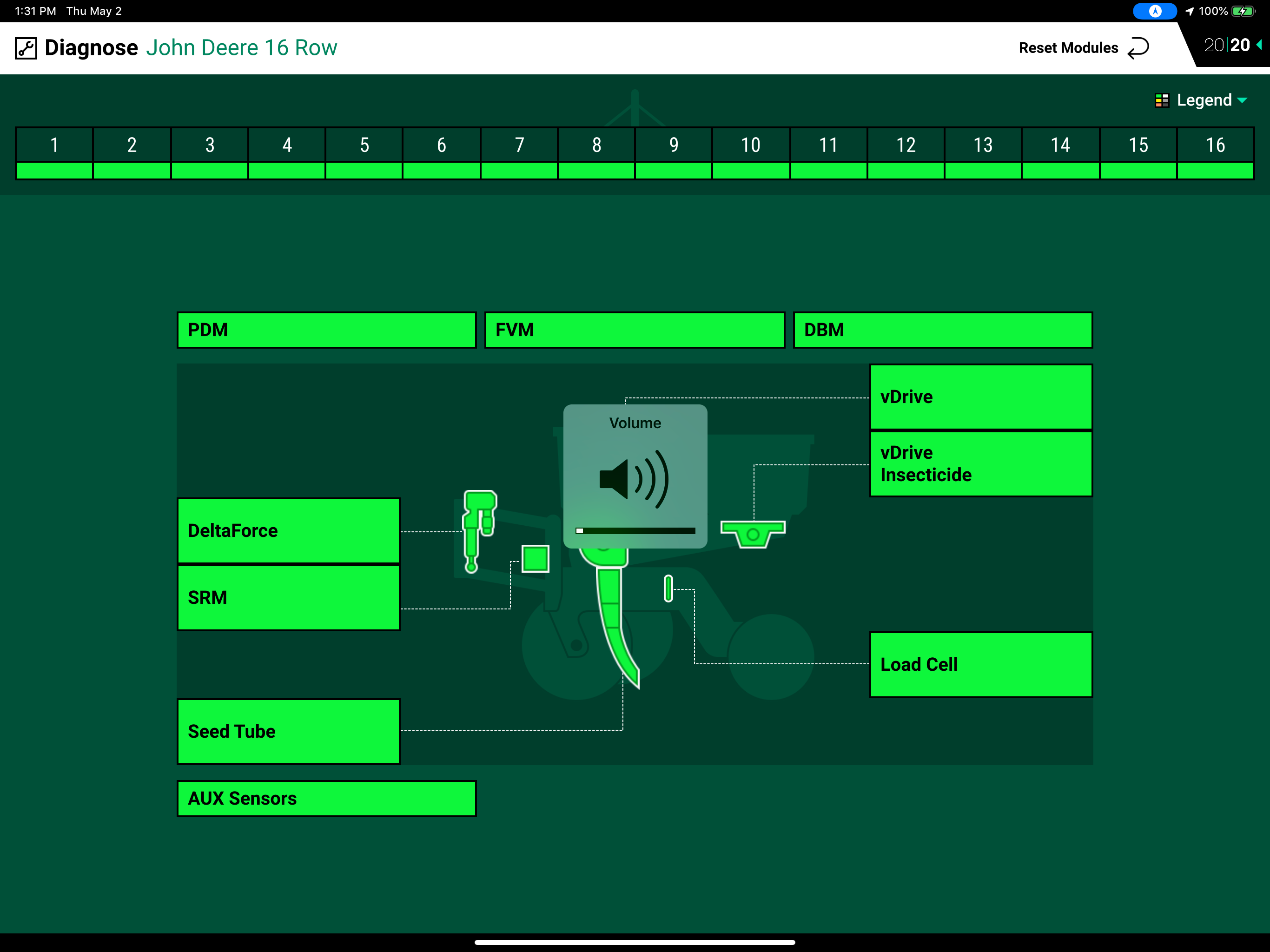Select the SRM square module icon

pos(535,559)
